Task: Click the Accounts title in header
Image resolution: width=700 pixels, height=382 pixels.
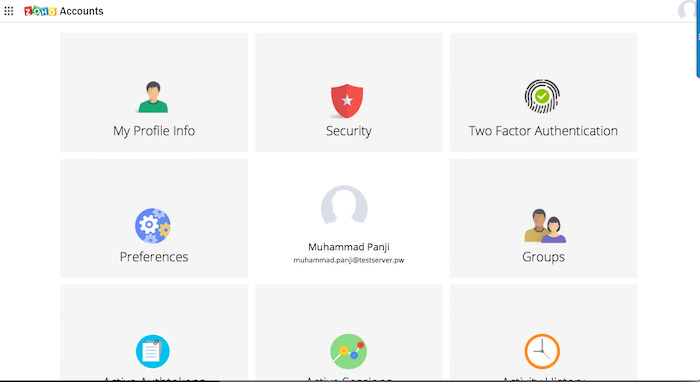Action: 82,11
